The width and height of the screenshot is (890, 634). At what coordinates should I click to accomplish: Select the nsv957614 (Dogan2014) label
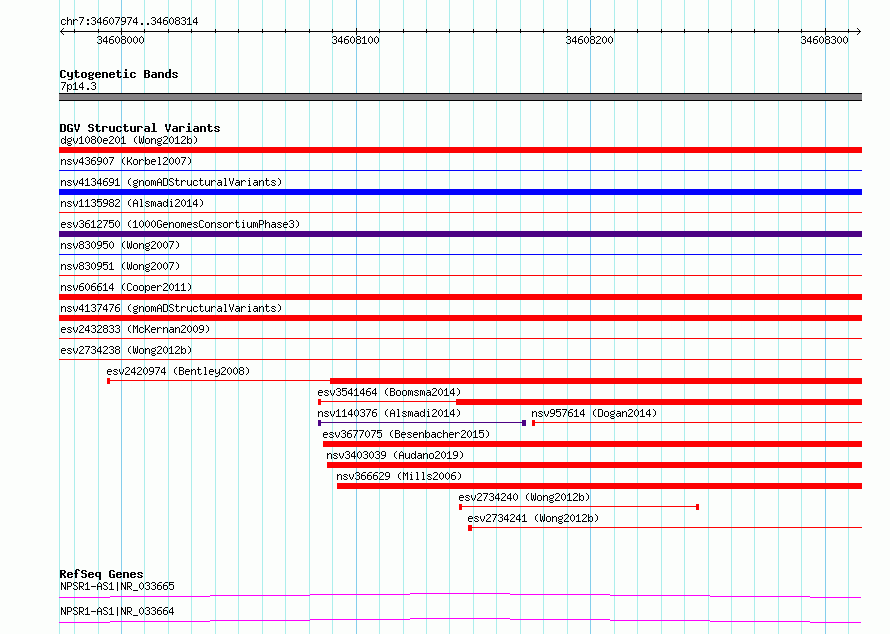594,413
